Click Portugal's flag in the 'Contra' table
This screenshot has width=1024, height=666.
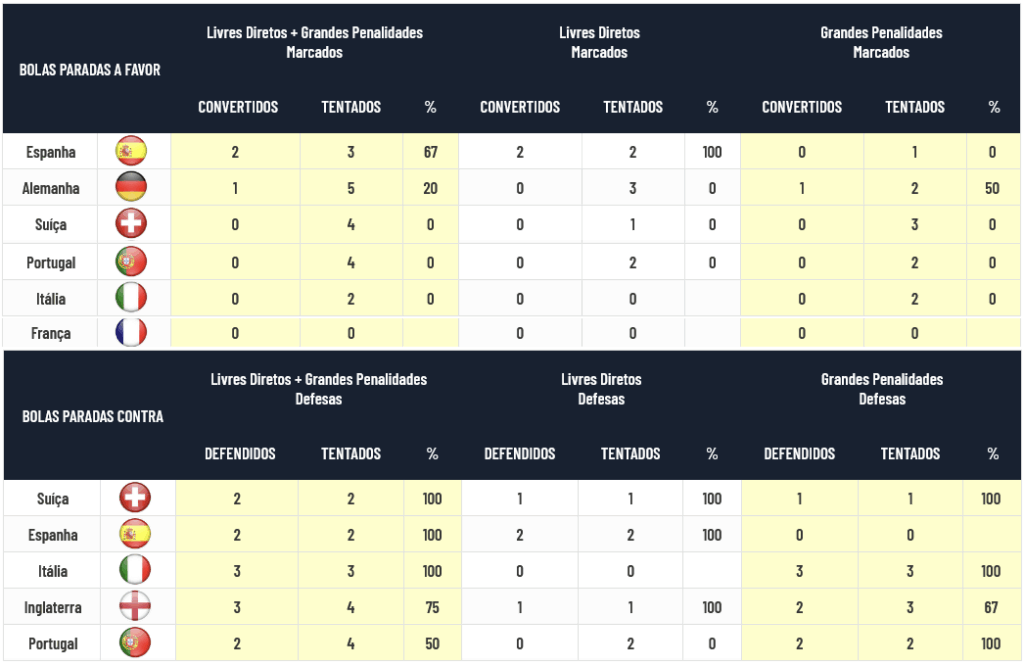point(134,643)
